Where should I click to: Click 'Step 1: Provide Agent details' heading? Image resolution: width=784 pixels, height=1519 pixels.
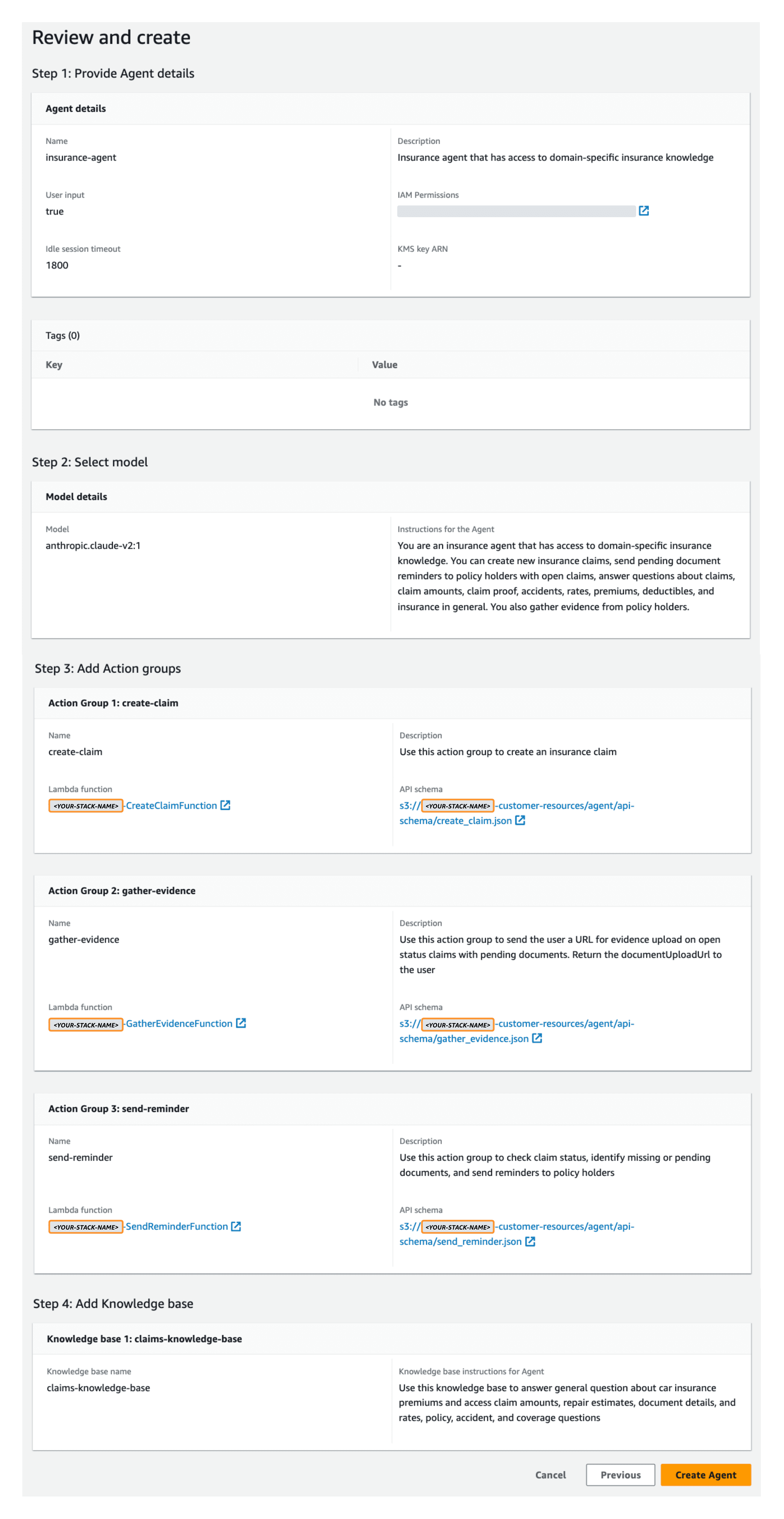point(113,73)
